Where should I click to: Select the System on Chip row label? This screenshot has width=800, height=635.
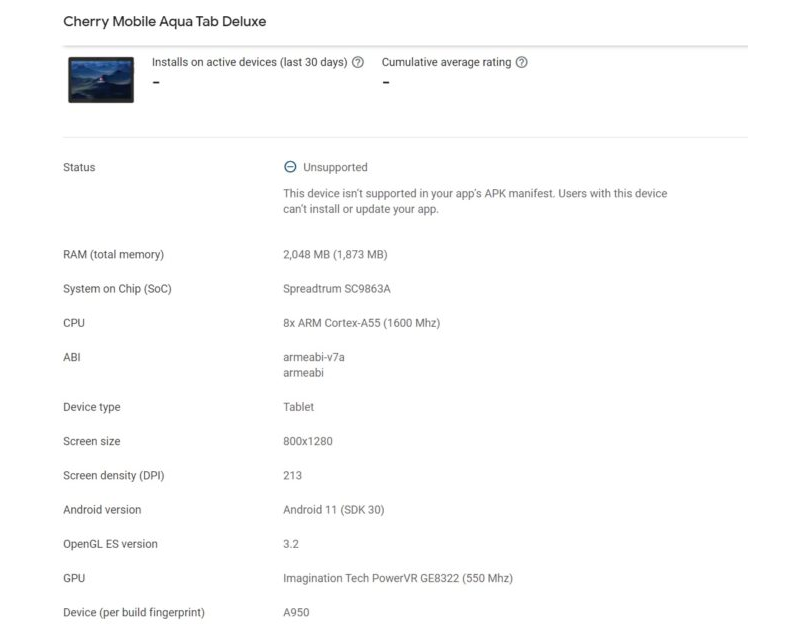pos(122,288)
